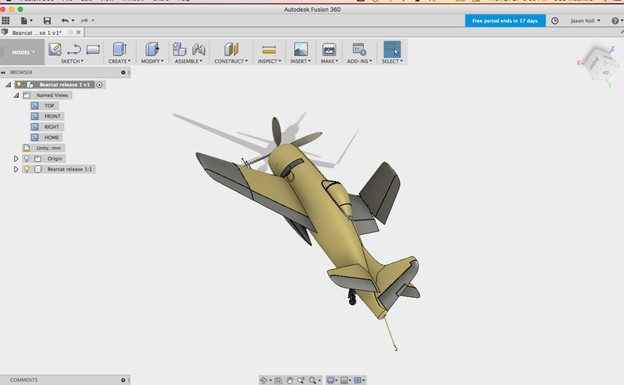
Task: Toggle visibility bulb of Bearcat release 1:1
Action: (x=26, y=169)
